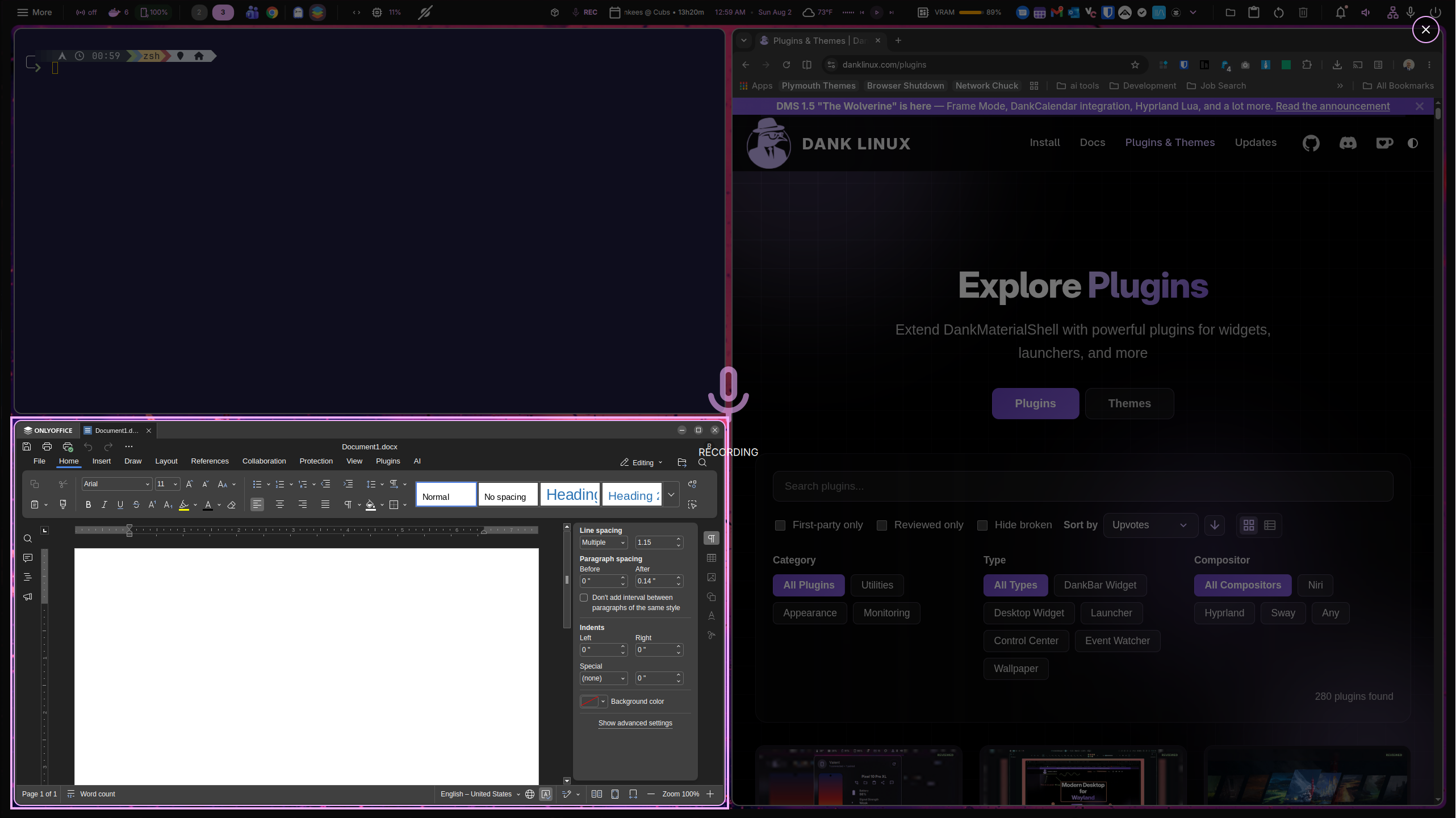Undo the last action in ONLYOFFICE
The width and height of the screenshot is (1456, 818).
(88, 446)
